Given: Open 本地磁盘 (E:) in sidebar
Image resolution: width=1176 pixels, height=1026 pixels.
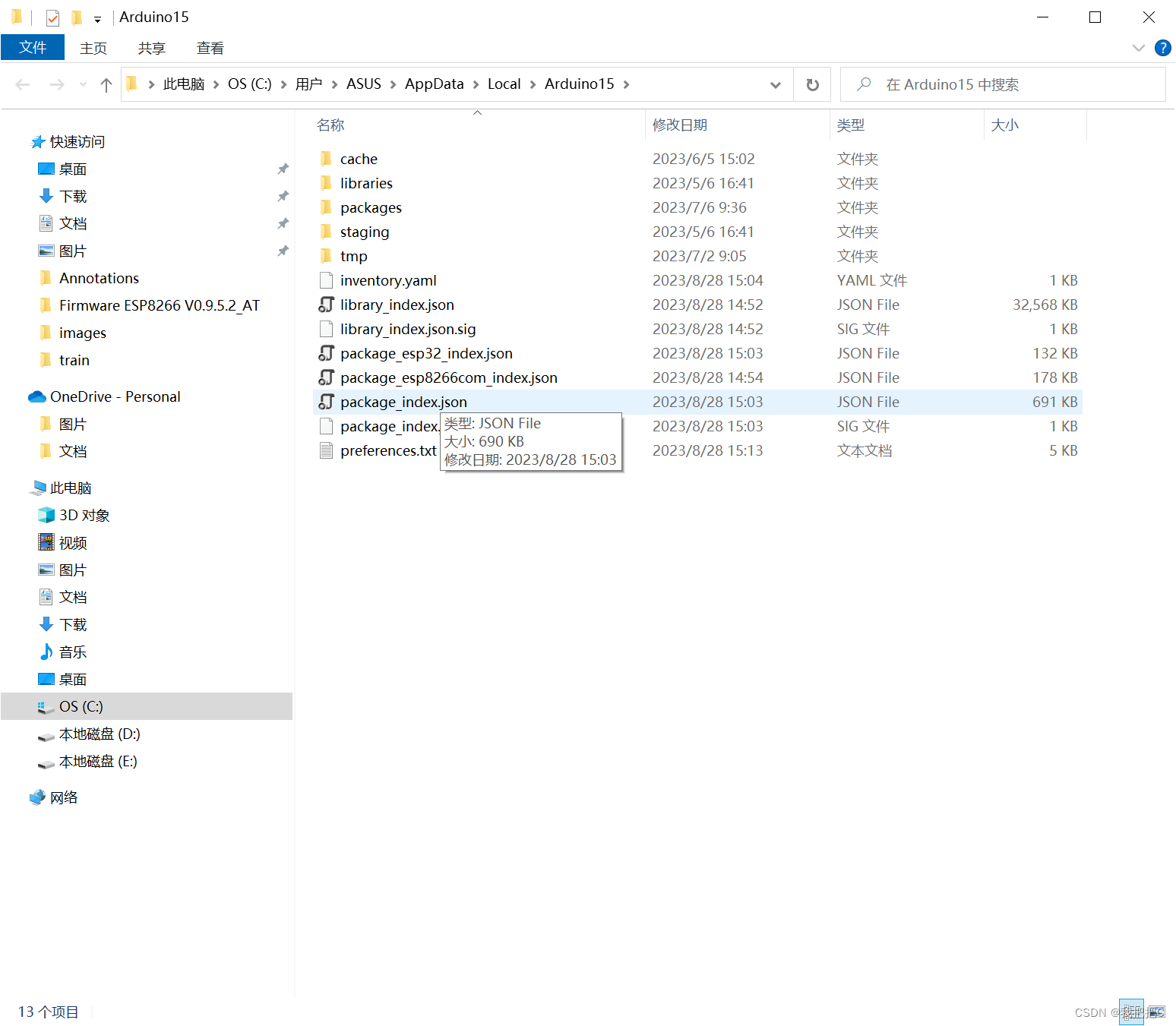Looking at the screenshot, I should pyautogui.click(x=98, y=762).
